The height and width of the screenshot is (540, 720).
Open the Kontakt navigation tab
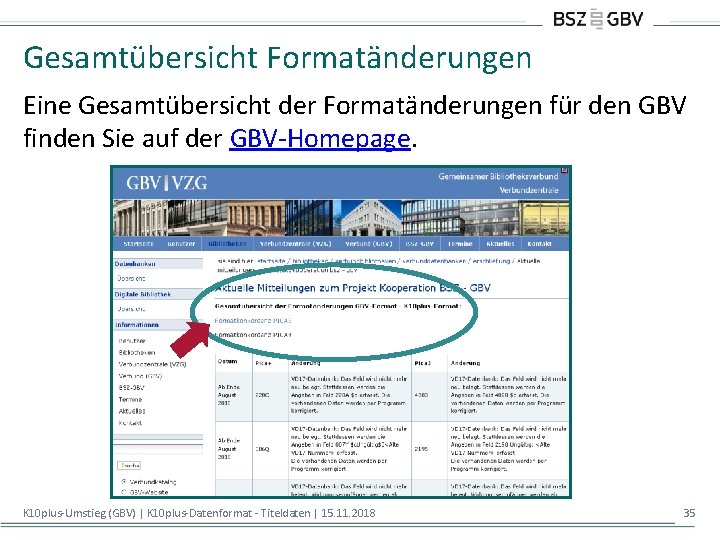click(x=540, y=244)
